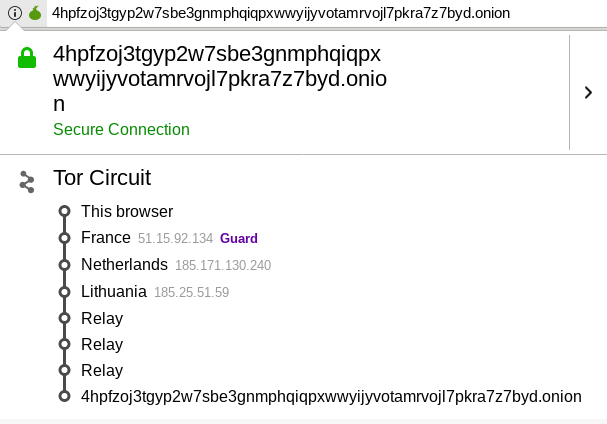Click the Lithuania relay node circle

pyautogui.click(x=65, y=292)
